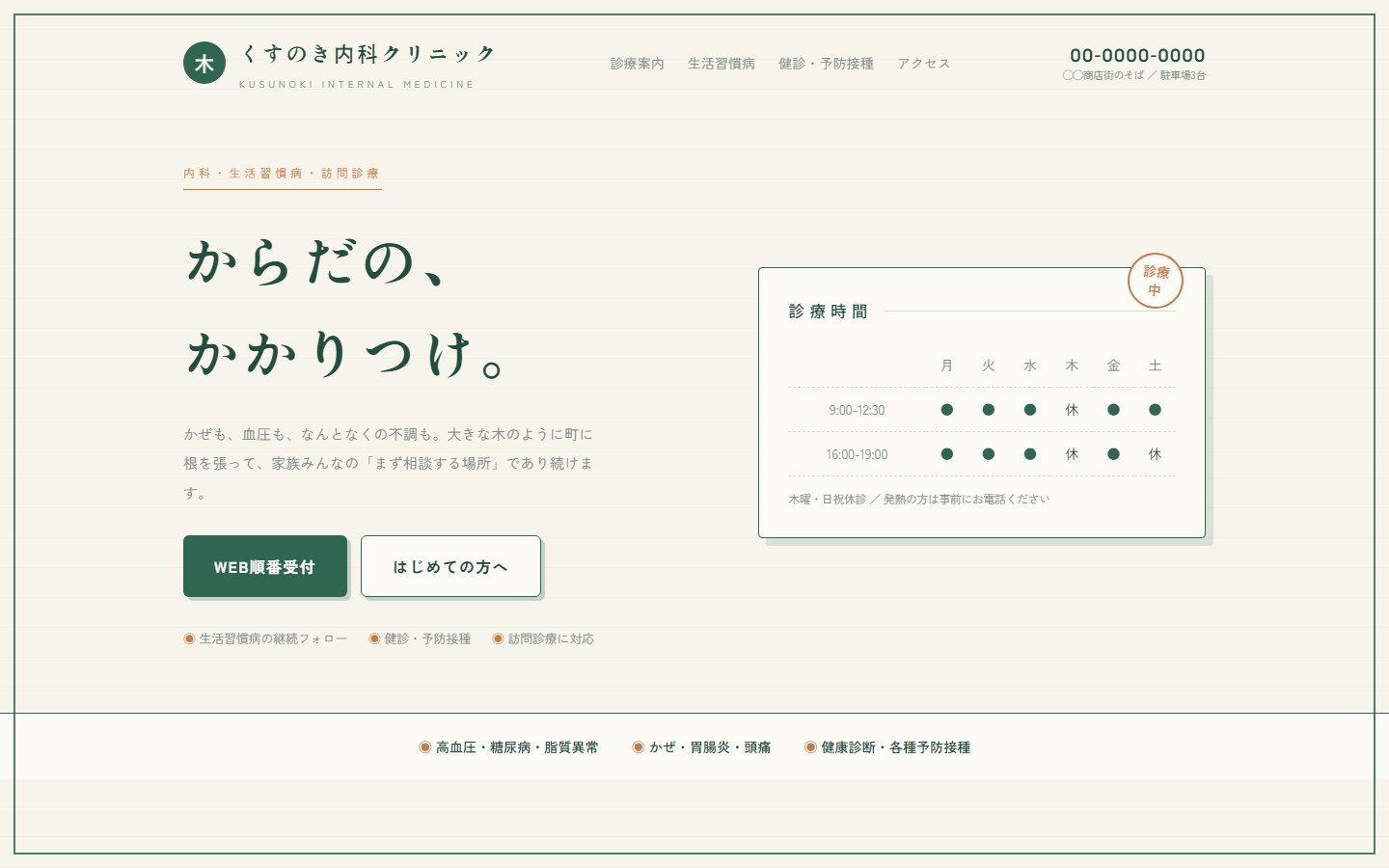This screenshot has width=1389, height=868.
Task: Click the 土 column header
Action: pyautogui.click(x=1155, y=366)
